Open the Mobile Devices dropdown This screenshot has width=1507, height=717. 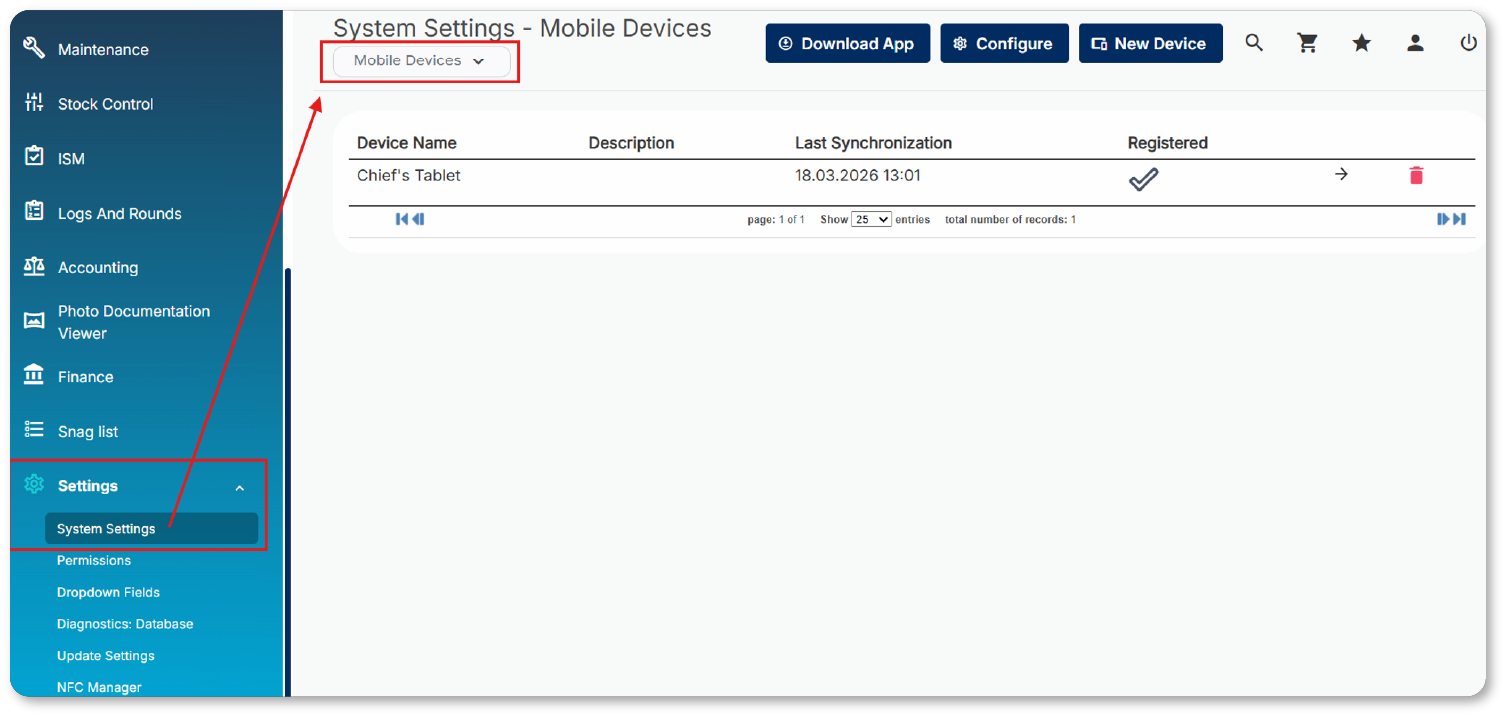pyautogui.click(x=421, y=61)
